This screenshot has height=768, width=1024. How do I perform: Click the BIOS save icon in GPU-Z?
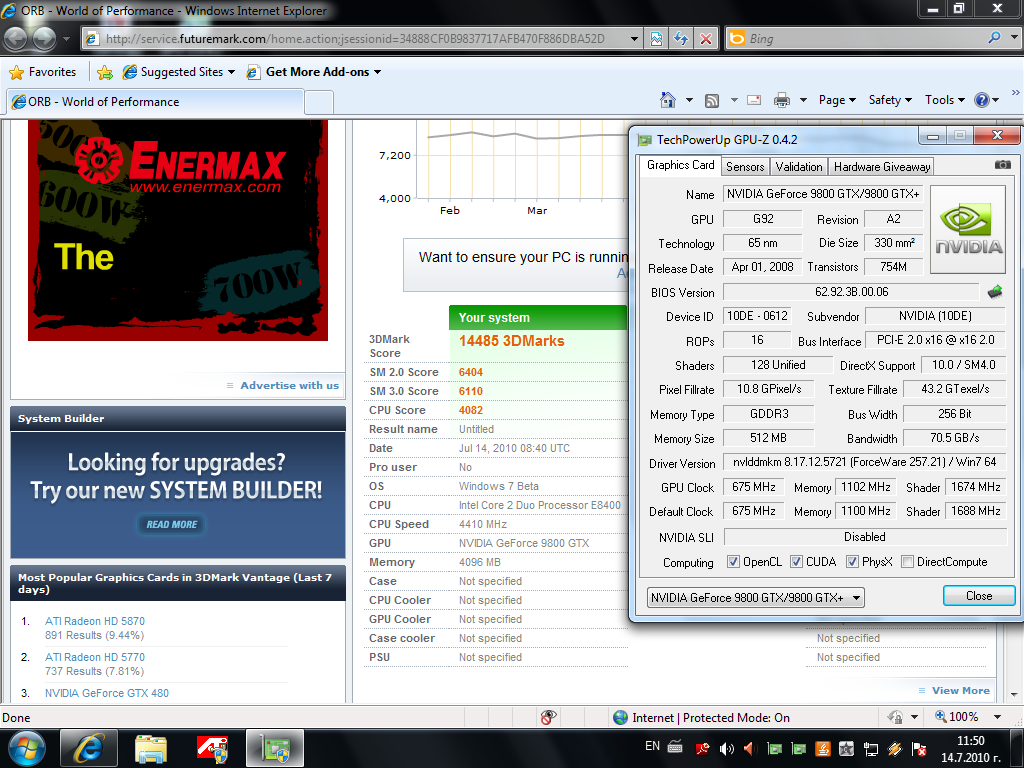[995, 291]
